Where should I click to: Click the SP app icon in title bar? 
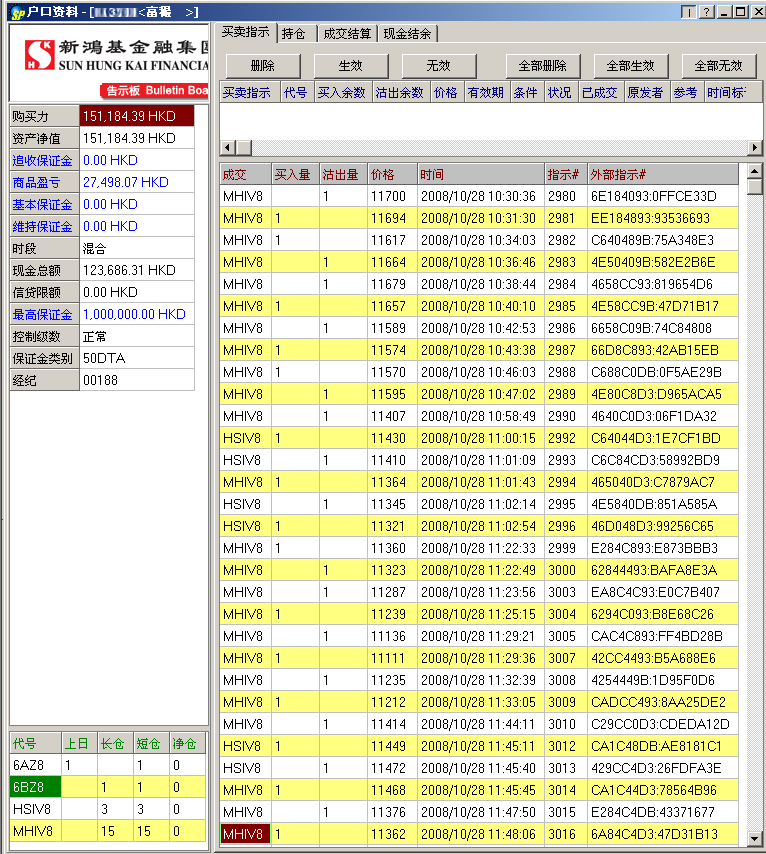pos(15,12)
